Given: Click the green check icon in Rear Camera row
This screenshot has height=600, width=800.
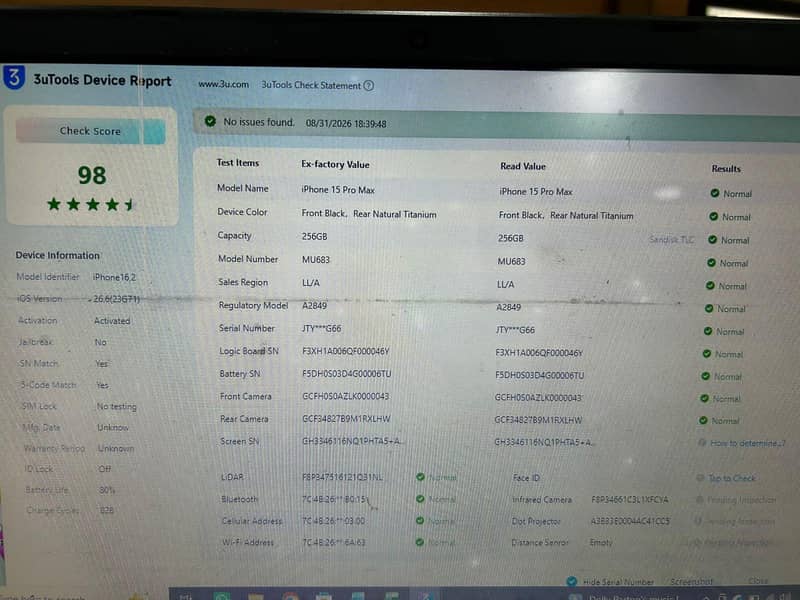Looking at the screenshot, I should pos(703,420).
